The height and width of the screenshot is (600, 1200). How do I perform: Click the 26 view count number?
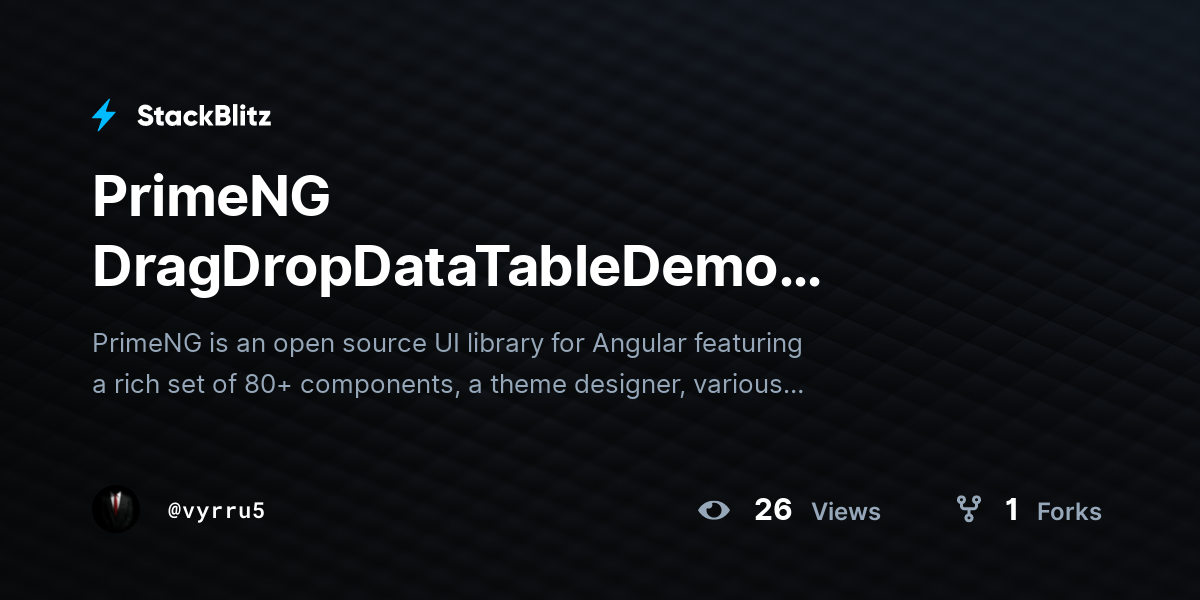coord(773,510)
